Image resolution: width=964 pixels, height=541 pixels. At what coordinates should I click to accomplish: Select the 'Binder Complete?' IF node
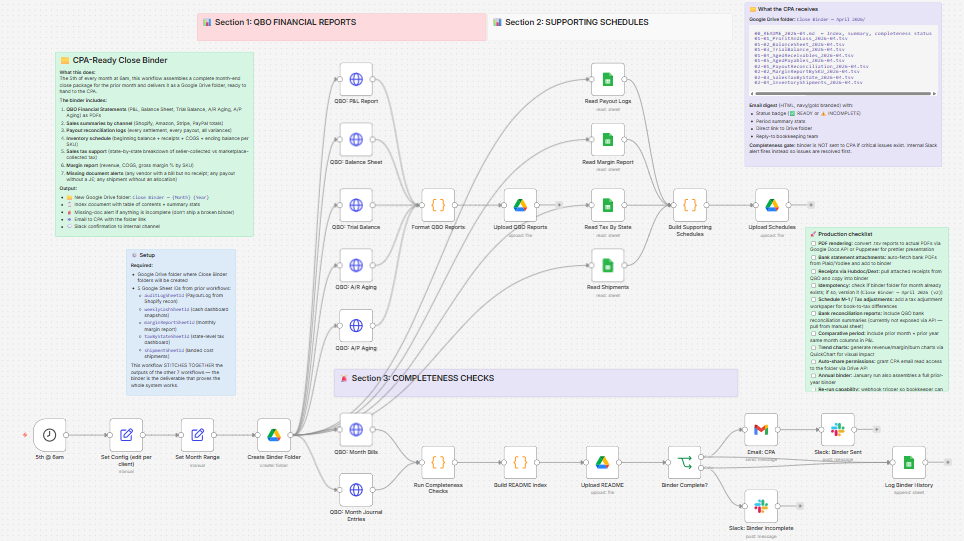[684, 462]
